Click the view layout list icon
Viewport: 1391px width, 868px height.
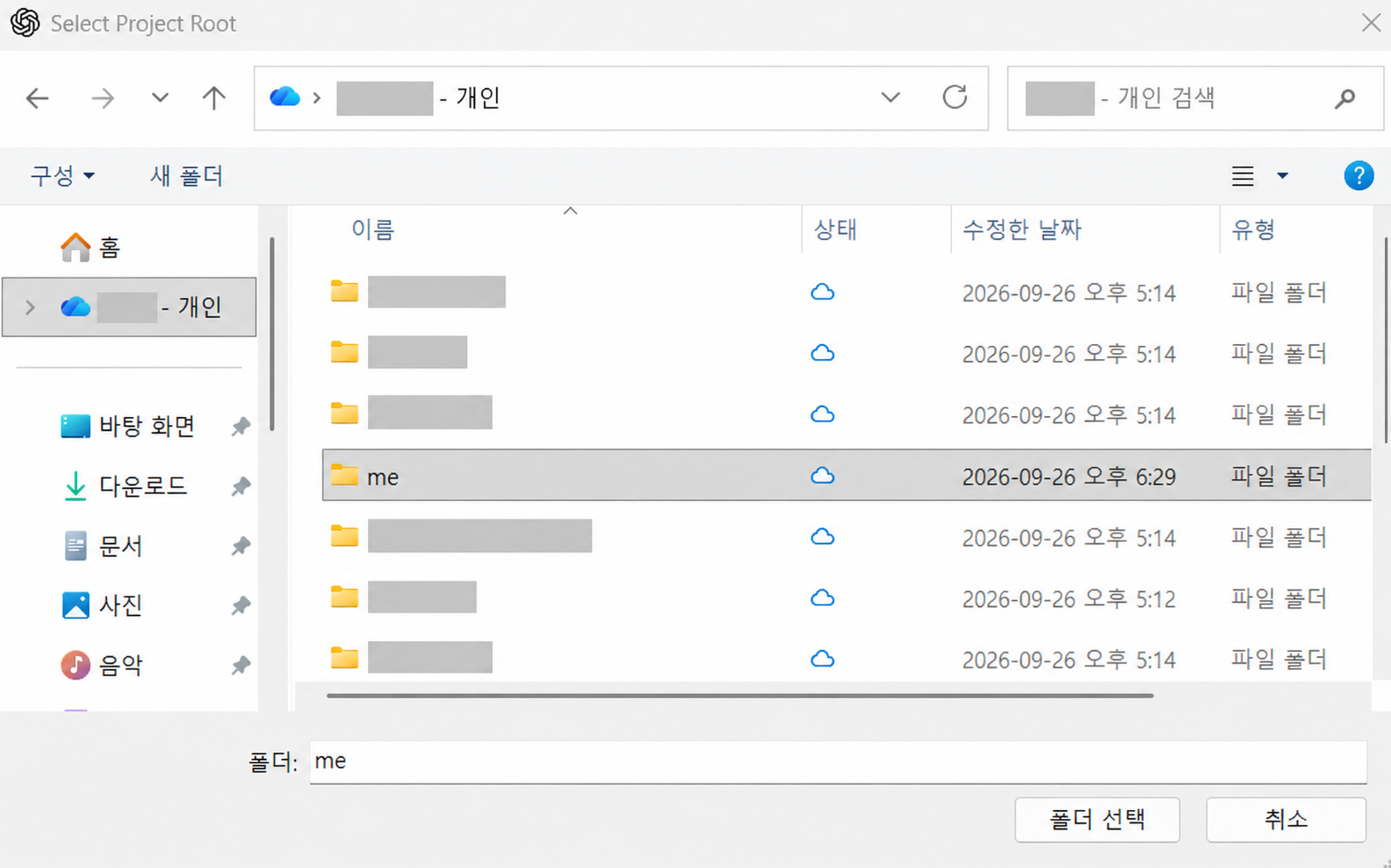(x=1242, y=176)
